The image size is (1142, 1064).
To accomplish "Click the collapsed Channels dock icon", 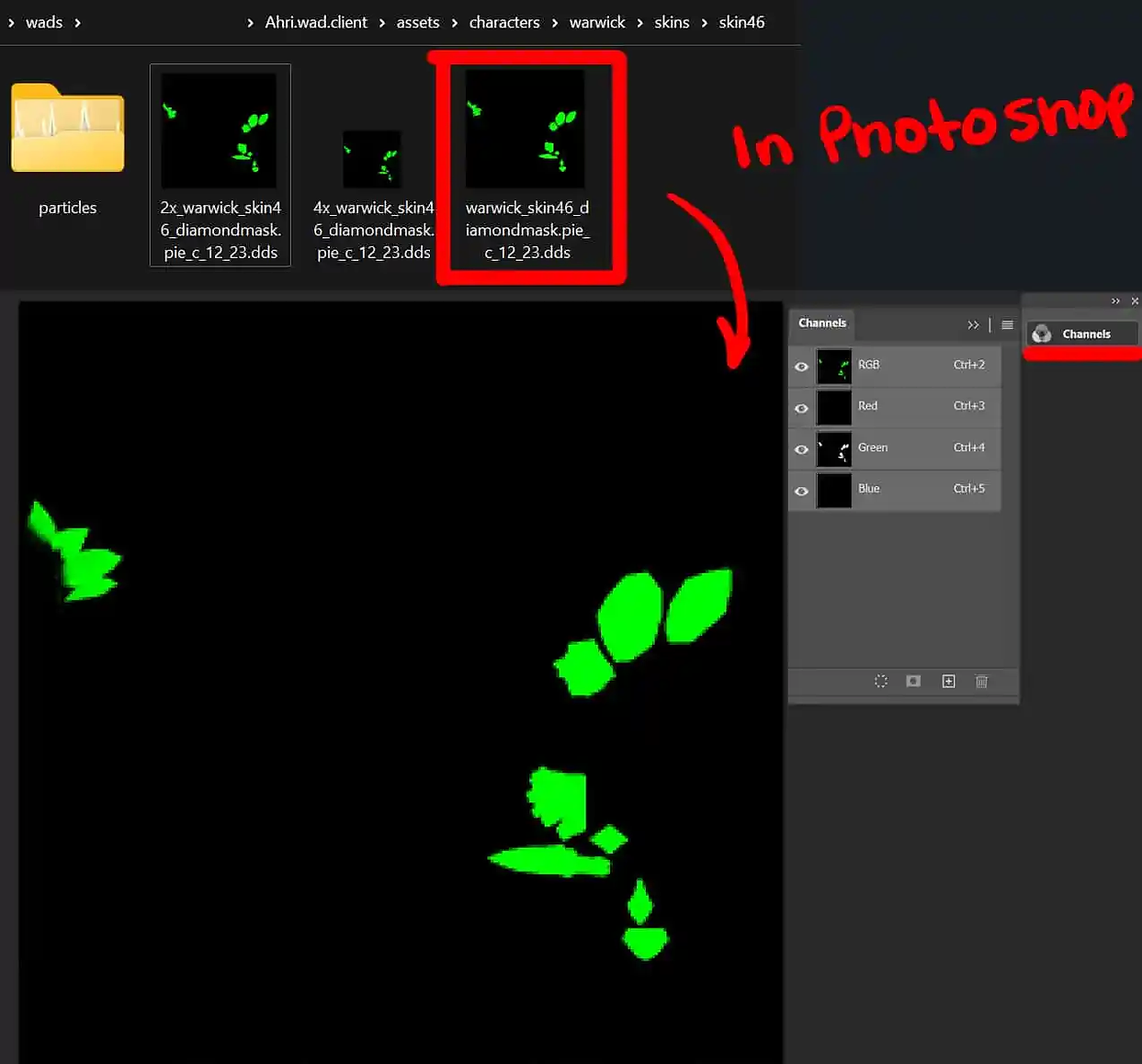I will click(x=1042, y=334).
